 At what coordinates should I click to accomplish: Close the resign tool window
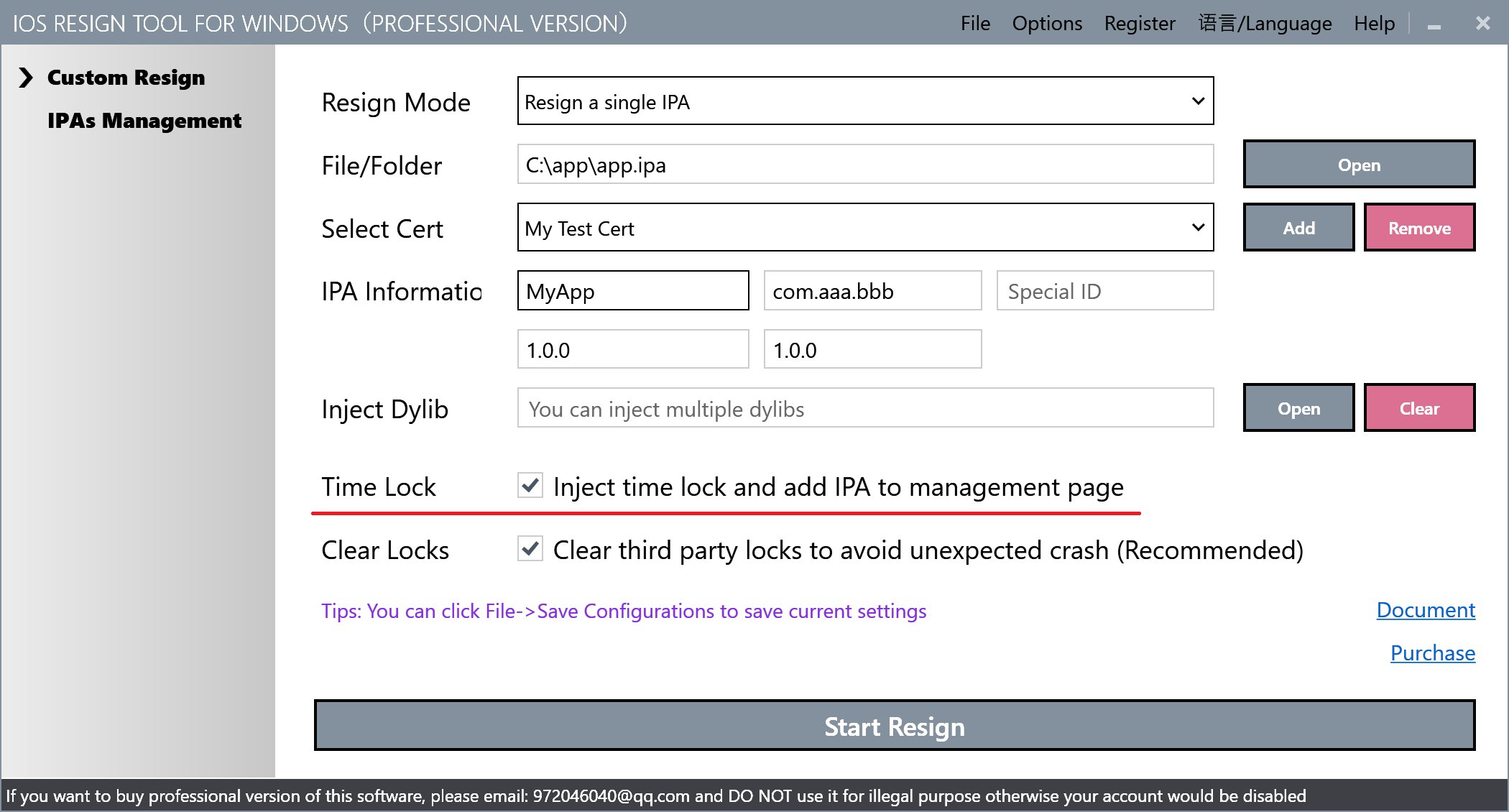[x=1482, y=24]
